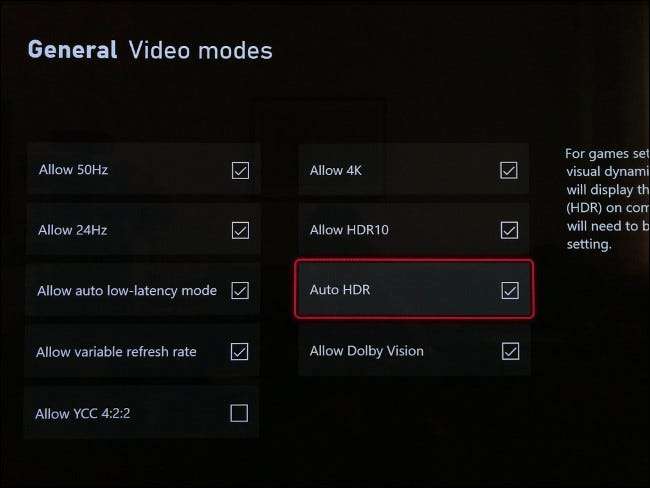Screen dimensions: 650x488
Task: Enable the Allow YCC 4:2:2 checkbox
Action: click(x=239, y=413)
